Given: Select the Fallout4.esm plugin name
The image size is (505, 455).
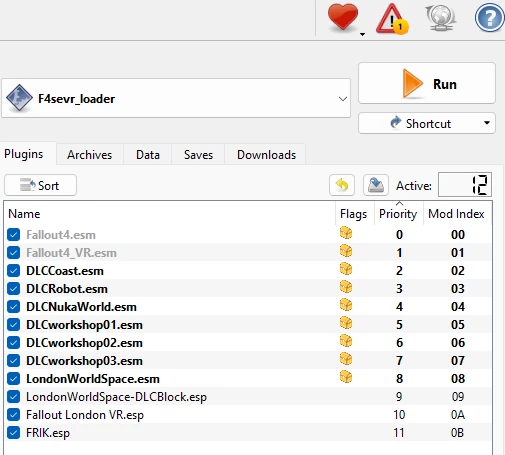Looking at the screenshot, I should click(61, 235).
